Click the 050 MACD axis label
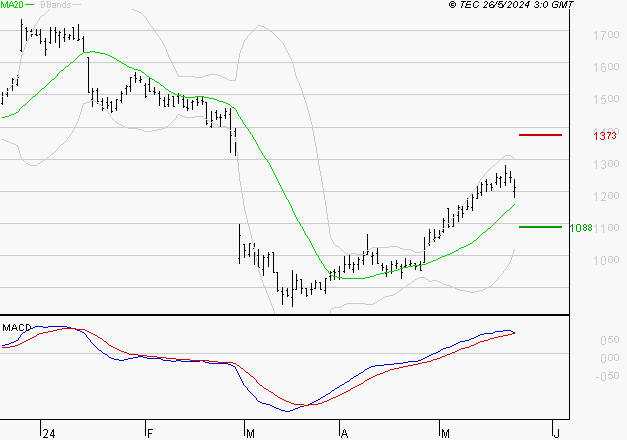This screenshot has height=440, width=627. 610,340
